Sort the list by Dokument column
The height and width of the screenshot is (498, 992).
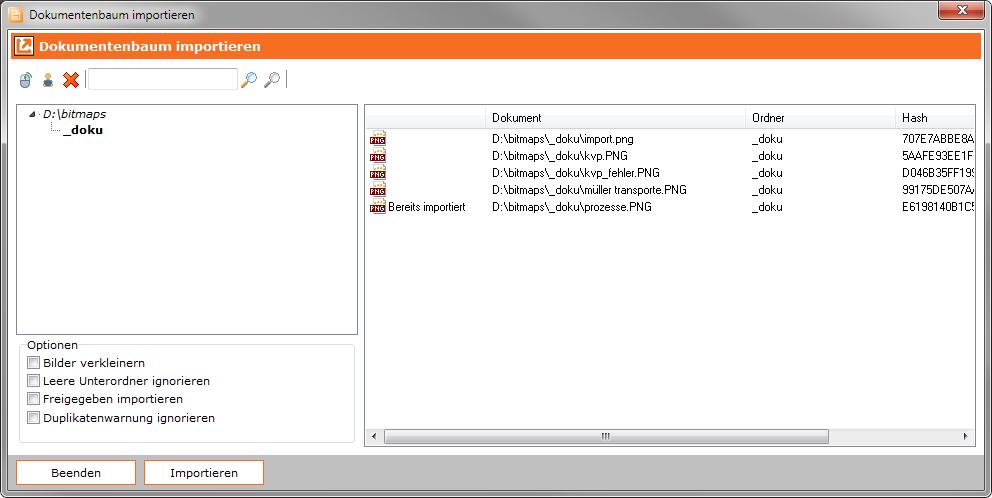click(615, 118)
